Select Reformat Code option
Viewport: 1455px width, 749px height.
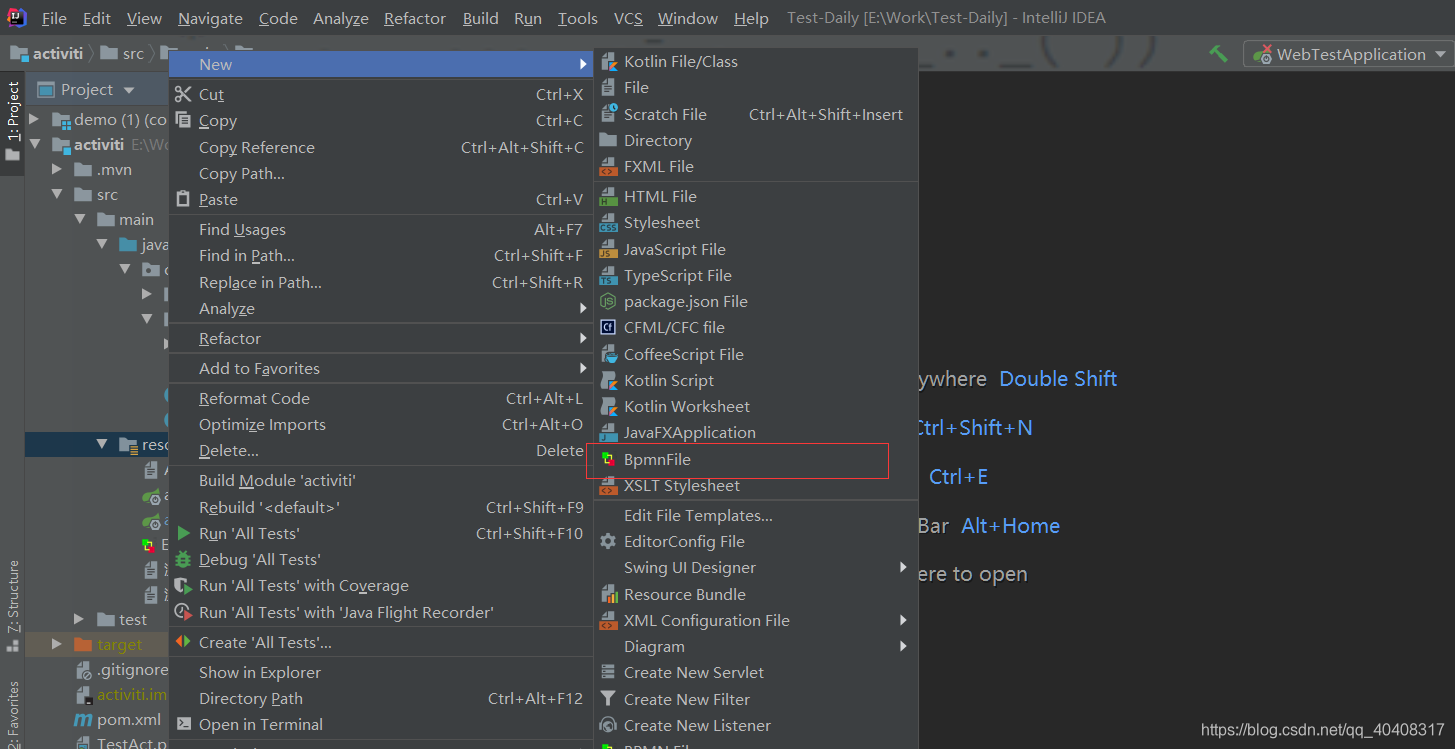click(x=381, y=399)
